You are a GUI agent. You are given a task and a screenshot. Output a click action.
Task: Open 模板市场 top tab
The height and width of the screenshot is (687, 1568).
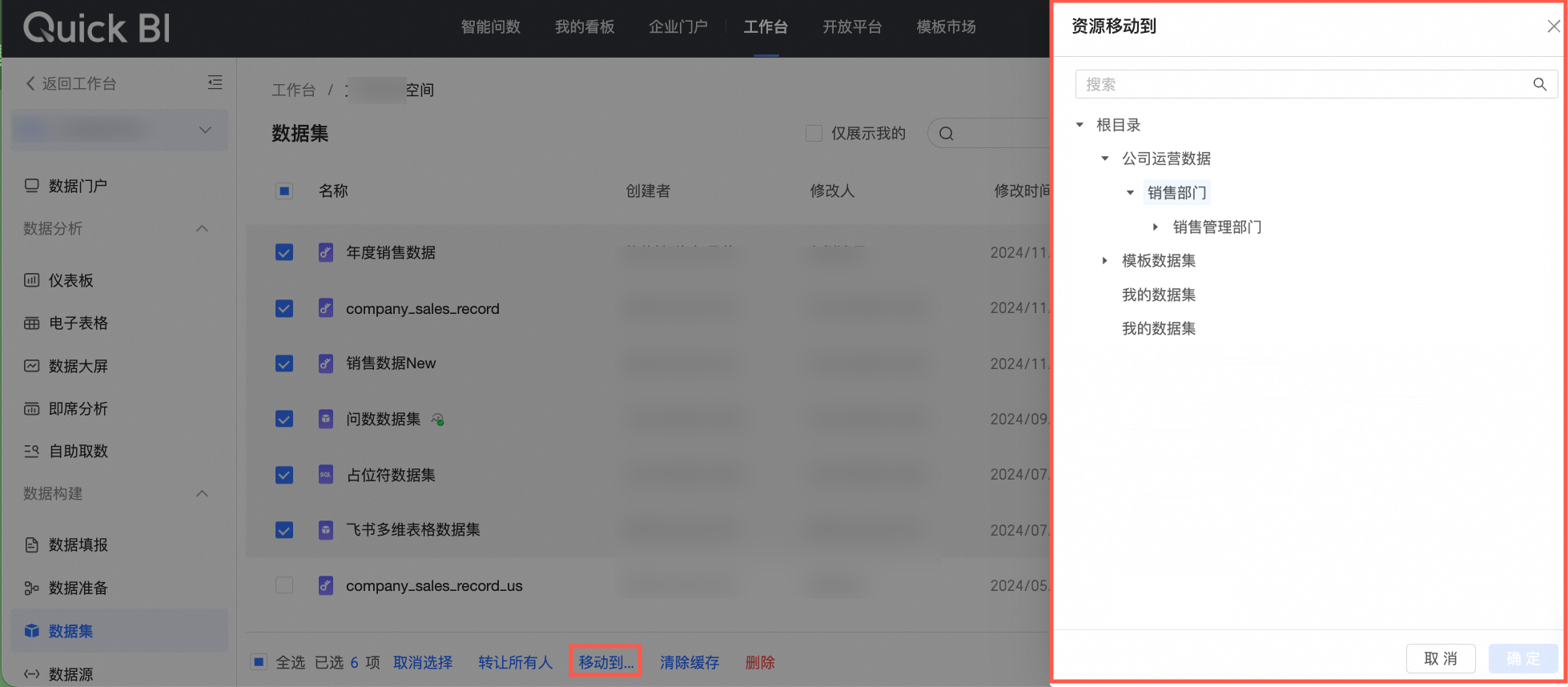(x=946, y=27)
